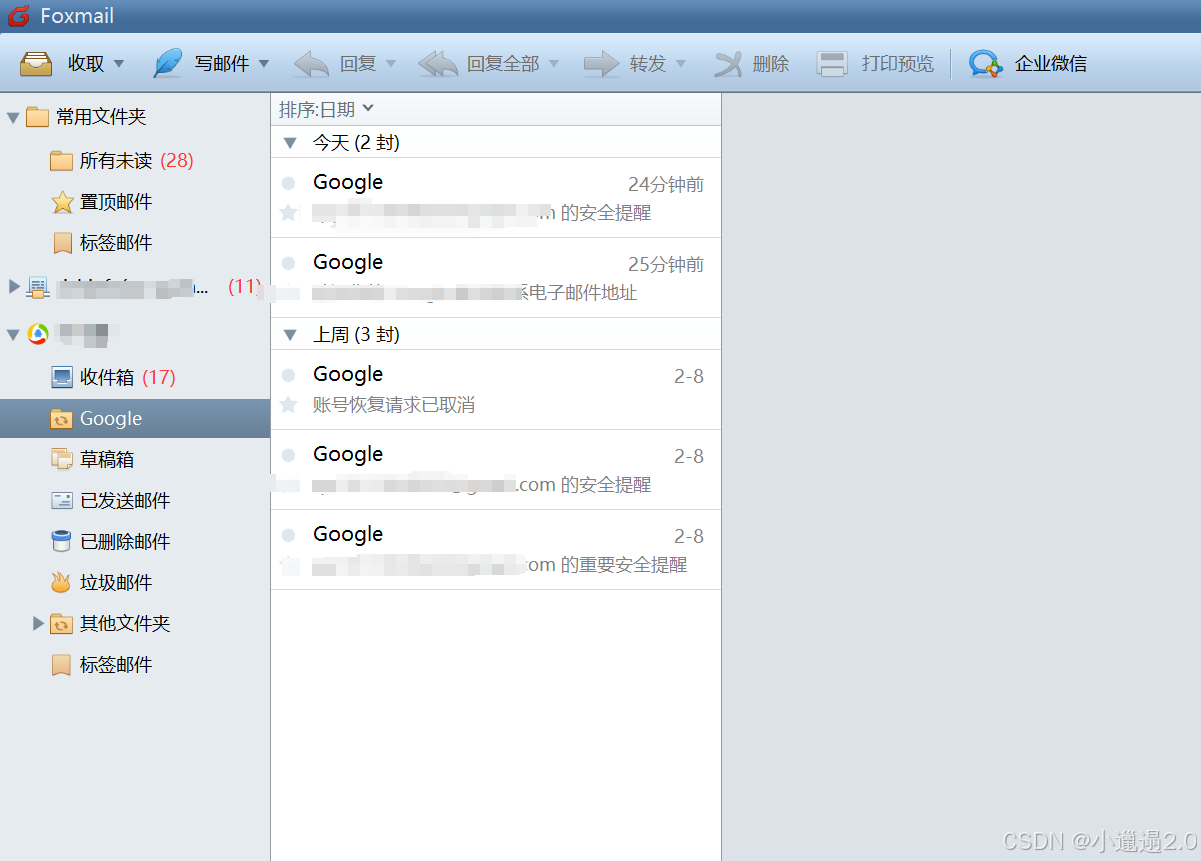
Task: Click the 收件箱 monitor icon
Action: coord(62,377)
